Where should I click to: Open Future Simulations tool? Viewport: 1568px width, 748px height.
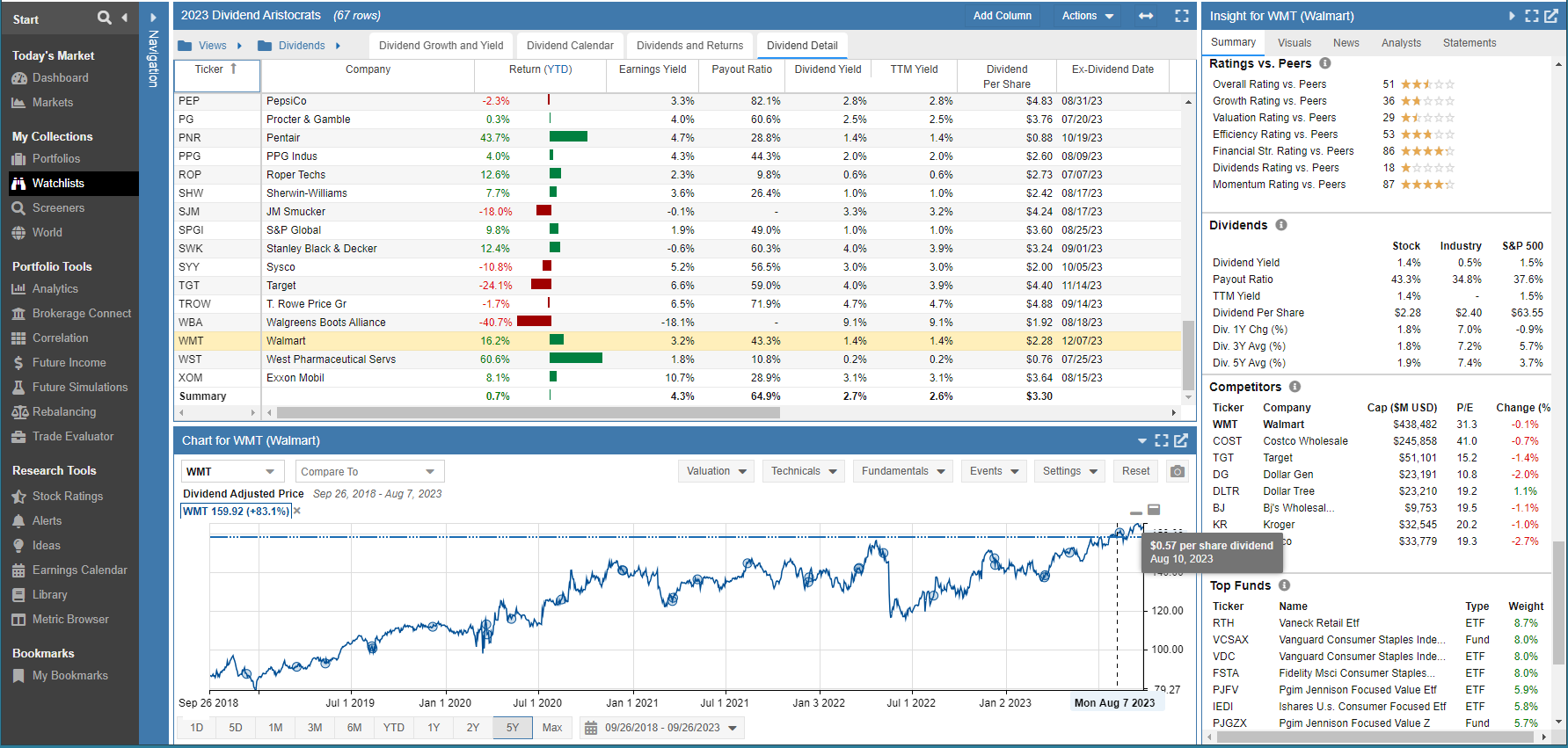point(79,387)
